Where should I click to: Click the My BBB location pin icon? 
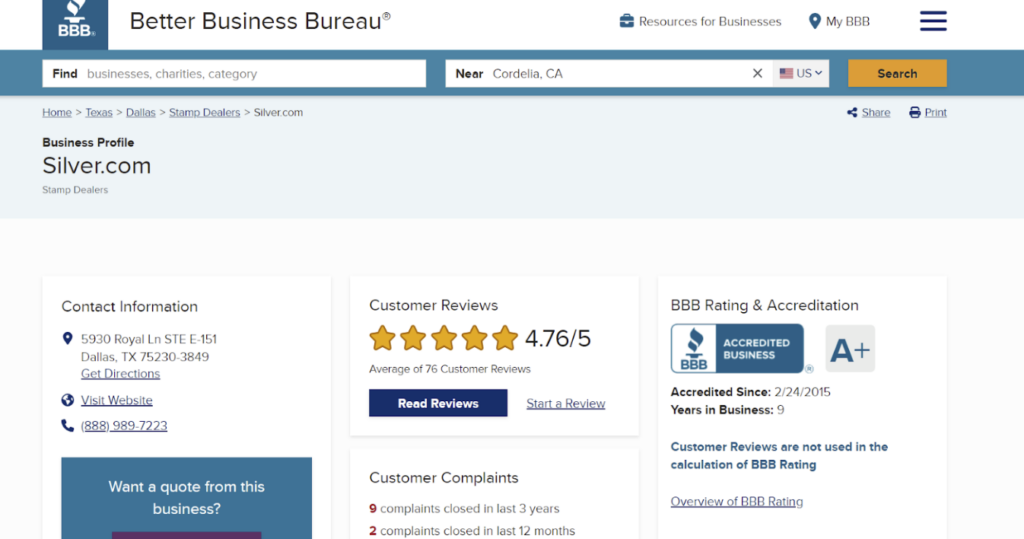click(814, 22)
